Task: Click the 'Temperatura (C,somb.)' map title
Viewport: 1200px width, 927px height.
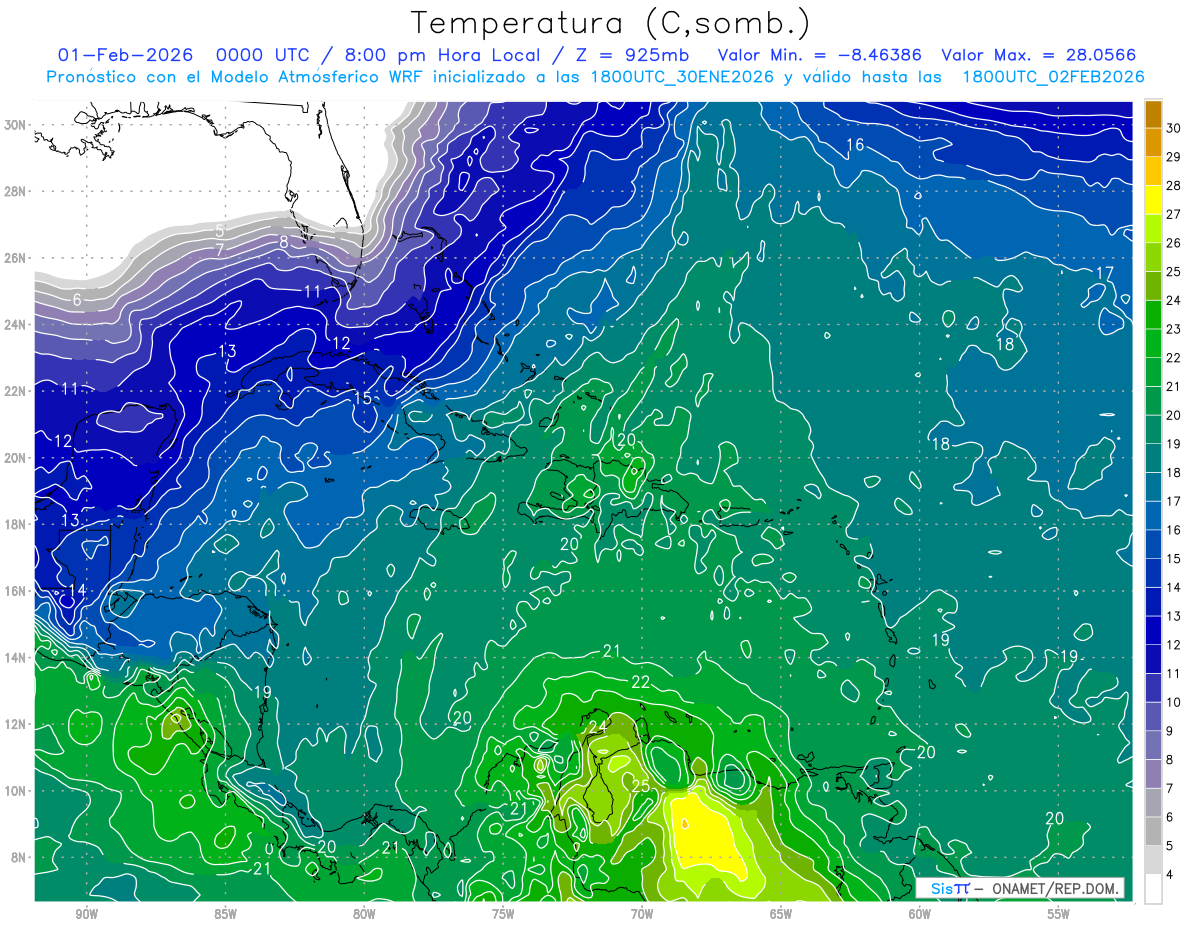Action: tap(611, 23)
